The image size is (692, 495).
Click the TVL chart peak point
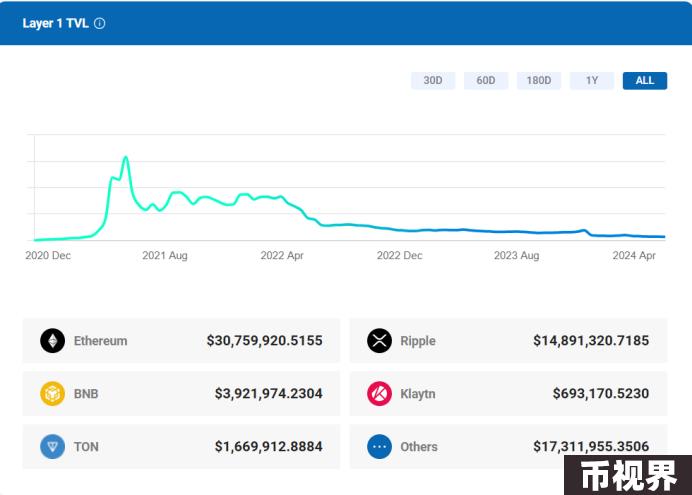click(x=126, y=157)
